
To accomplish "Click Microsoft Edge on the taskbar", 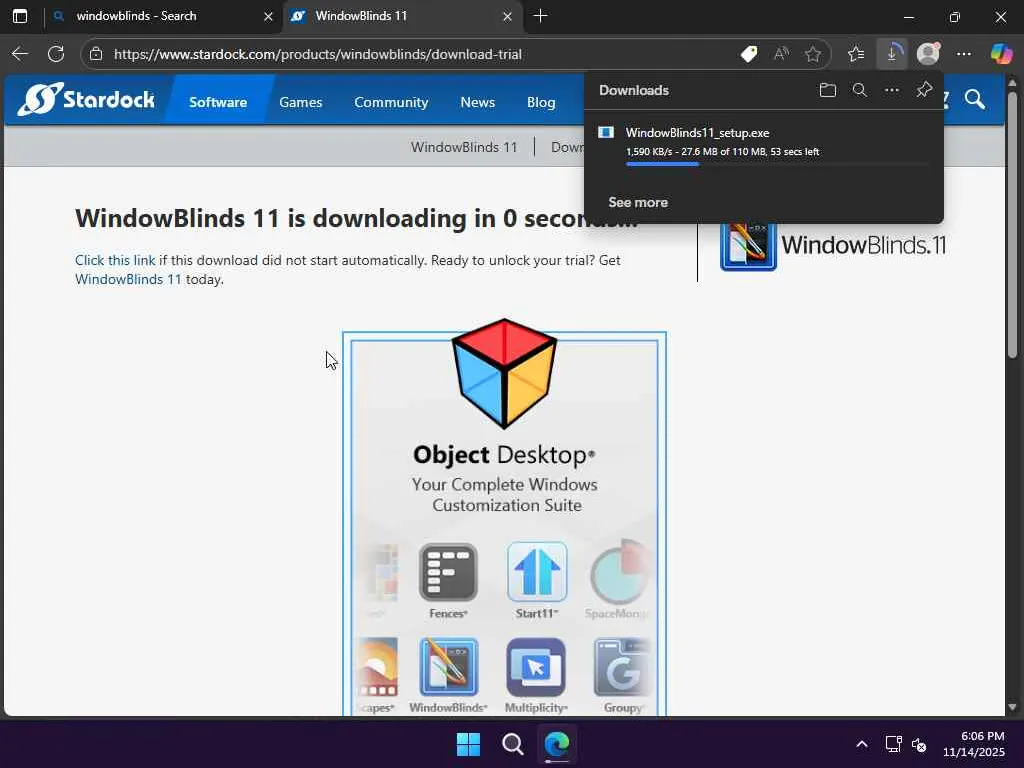I will coord(557,744).
